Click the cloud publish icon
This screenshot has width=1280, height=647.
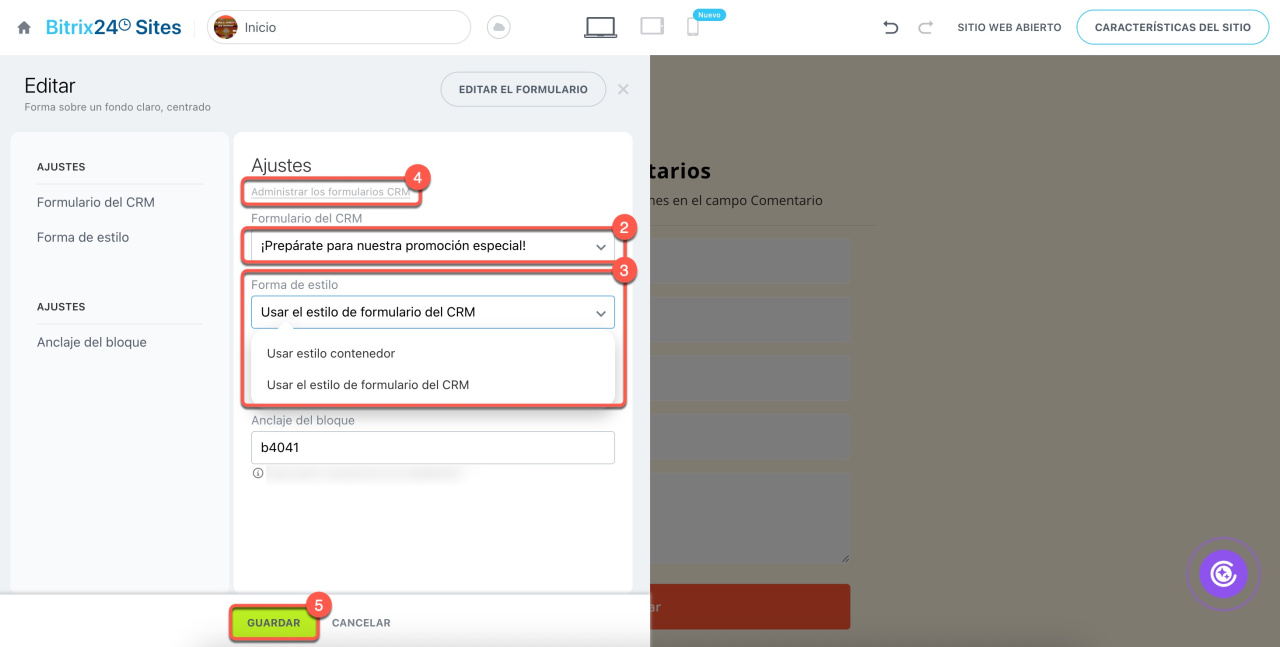498,28
